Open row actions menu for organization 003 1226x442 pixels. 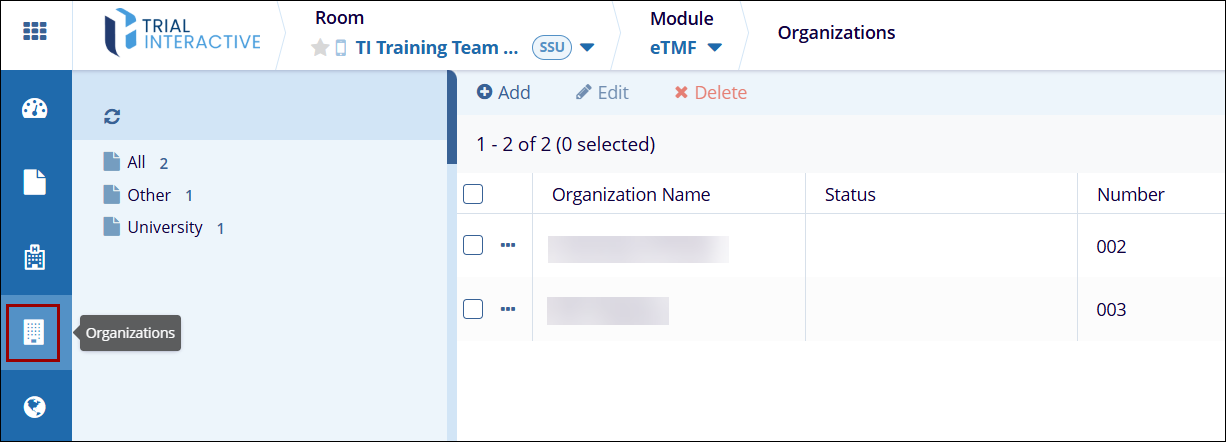click(x=508, y=309)
